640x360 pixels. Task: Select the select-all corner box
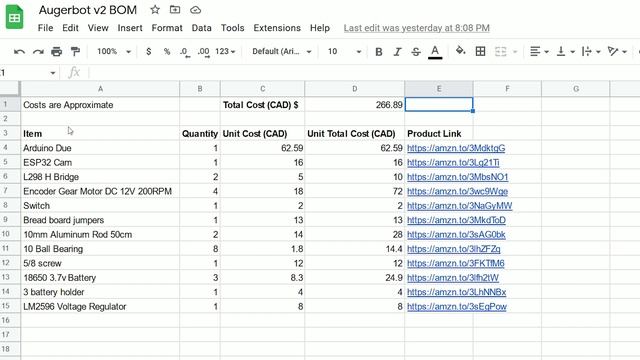tap(10, 89)
